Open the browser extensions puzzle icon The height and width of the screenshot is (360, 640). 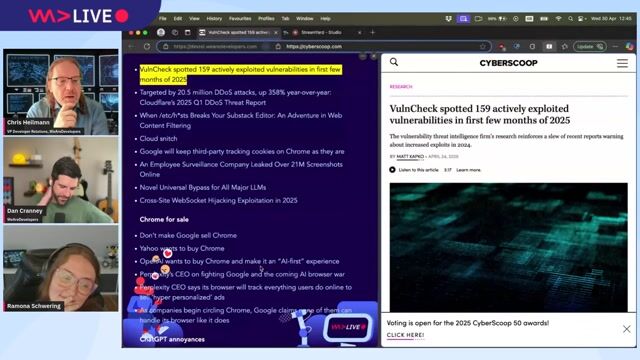tap(532, 47)
